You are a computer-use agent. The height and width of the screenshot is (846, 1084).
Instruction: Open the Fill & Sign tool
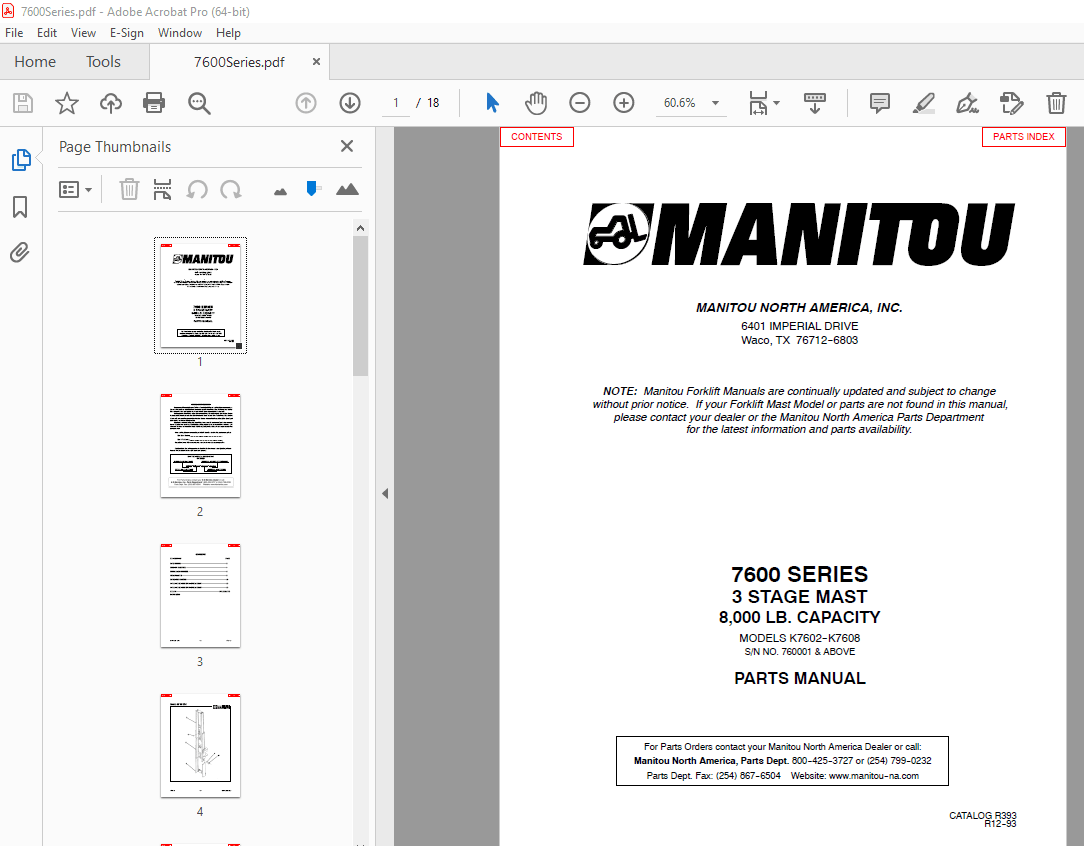pyautogui.click(x=967, y=103)
